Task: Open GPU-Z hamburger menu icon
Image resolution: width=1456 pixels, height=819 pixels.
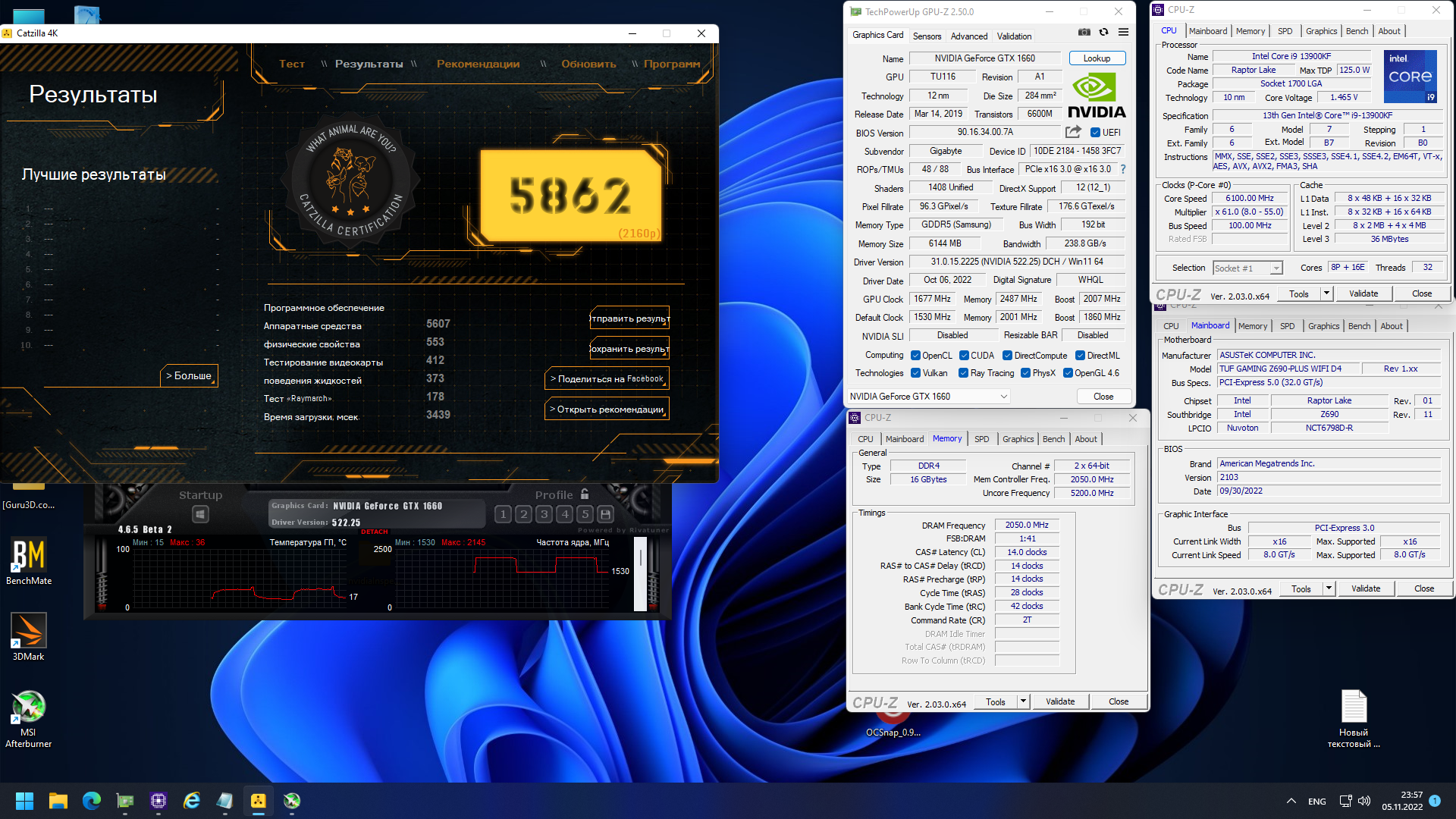Action: 1123,32
